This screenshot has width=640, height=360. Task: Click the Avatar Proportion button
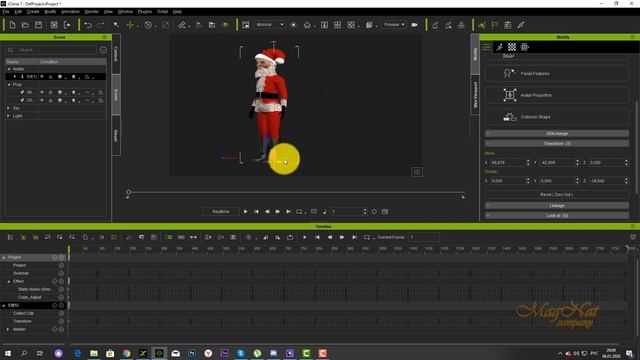[557, 95]
